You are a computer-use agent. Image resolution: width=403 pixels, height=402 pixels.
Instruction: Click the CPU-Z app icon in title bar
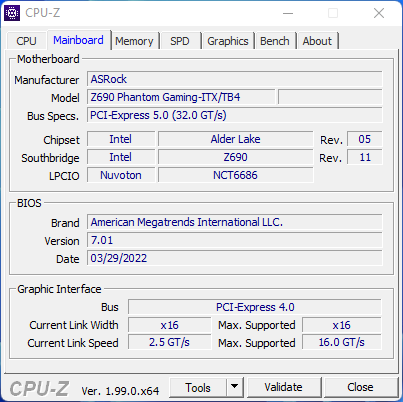(12, 13)
